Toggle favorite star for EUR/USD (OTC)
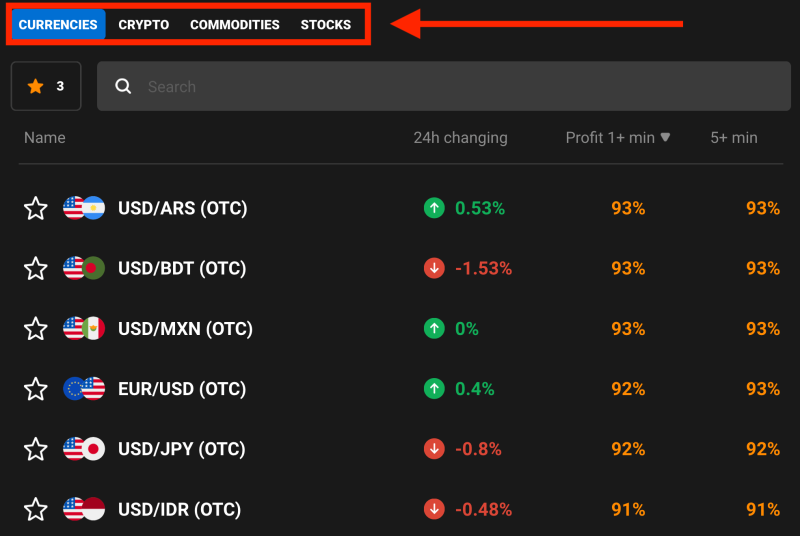800x536 pixels. pos(36,389)
